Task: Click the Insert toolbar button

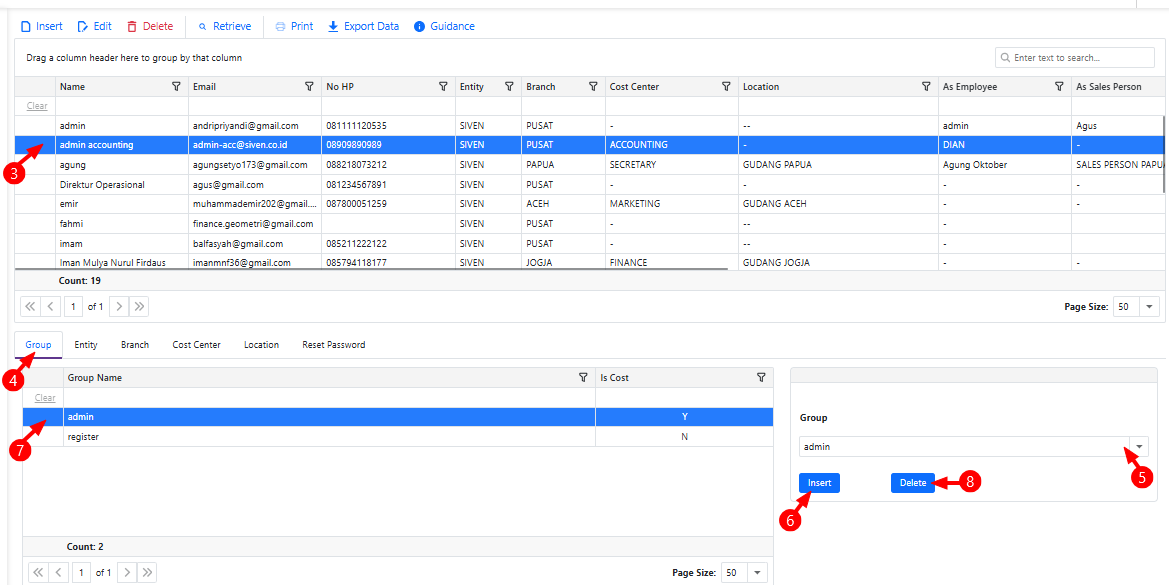Action: click(42, 26)
